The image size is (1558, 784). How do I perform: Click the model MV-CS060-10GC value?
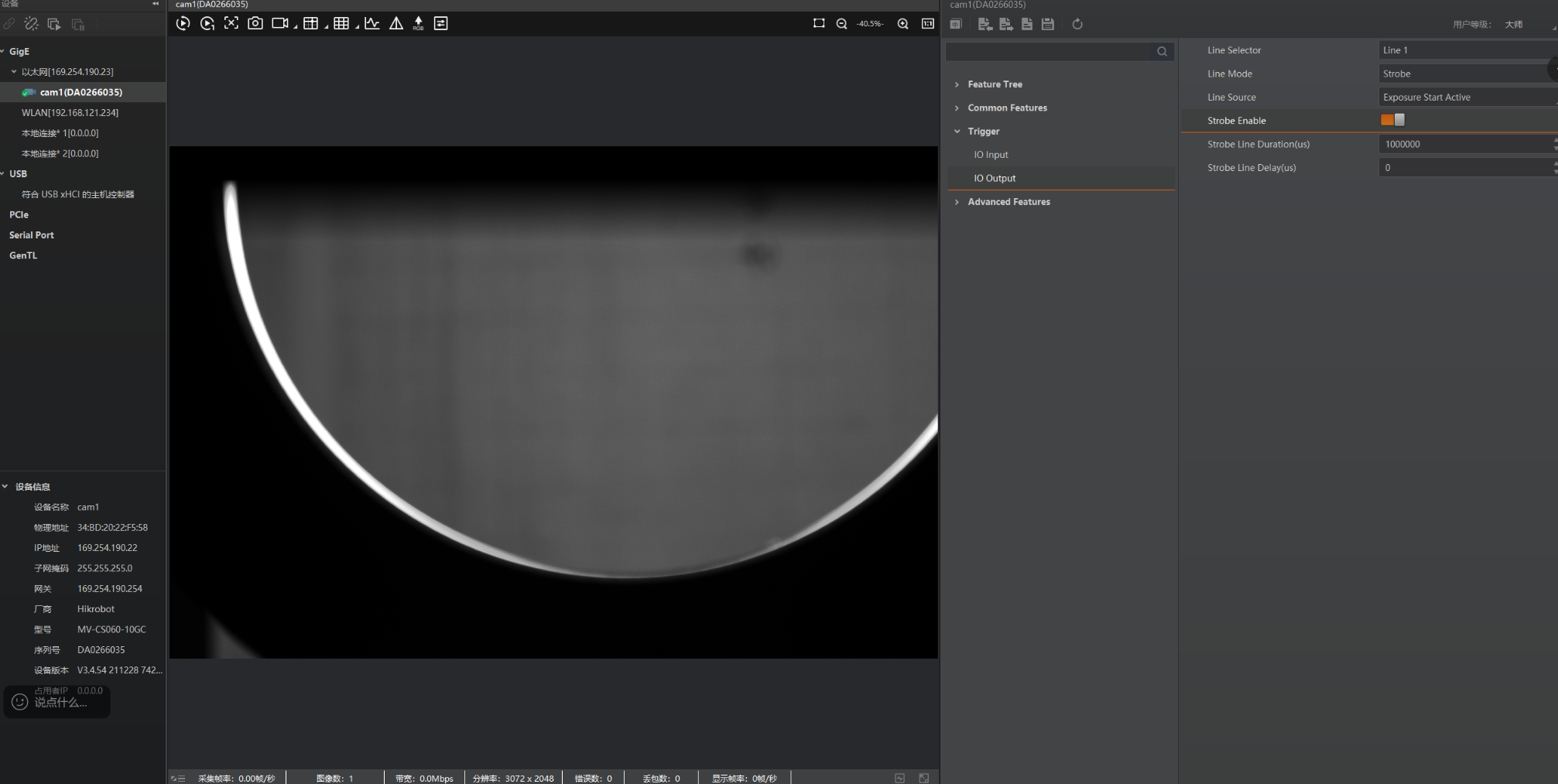tap(111, 629)
